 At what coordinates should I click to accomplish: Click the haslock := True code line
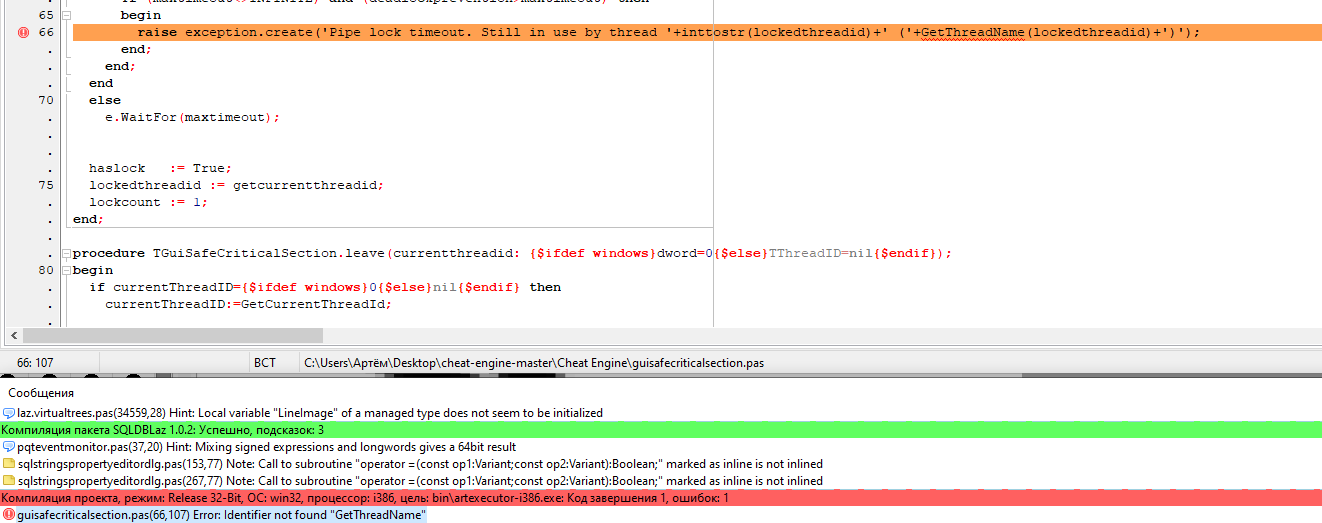[161, 168]
